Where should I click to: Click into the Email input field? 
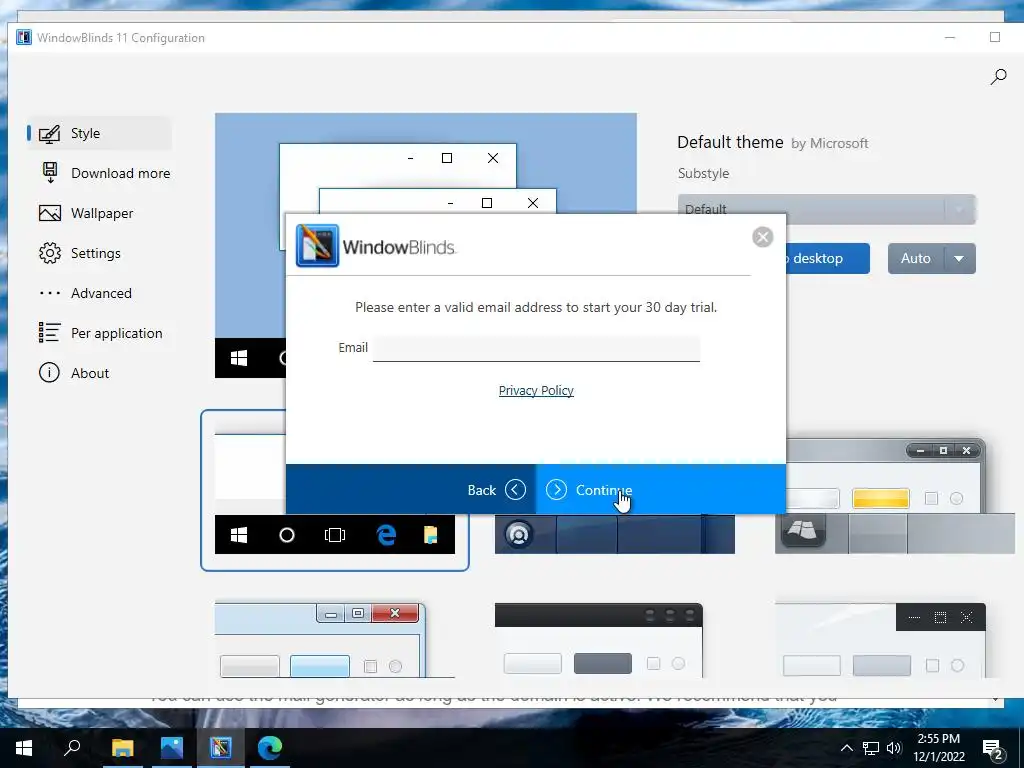(x=536, y=348)
